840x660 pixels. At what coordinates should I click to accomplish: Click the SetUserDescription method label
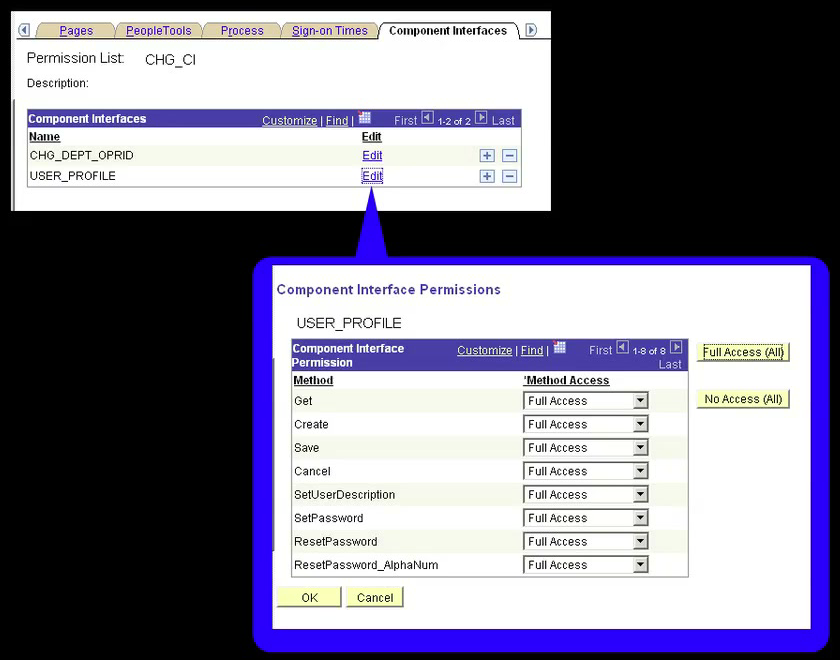344,494
